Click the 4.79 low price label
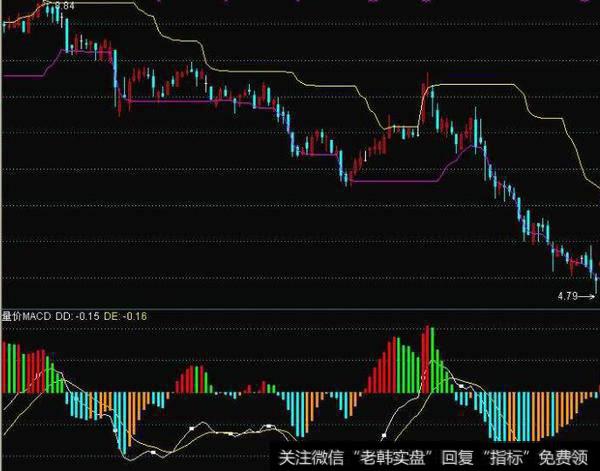600x471 pixels. 567,295
